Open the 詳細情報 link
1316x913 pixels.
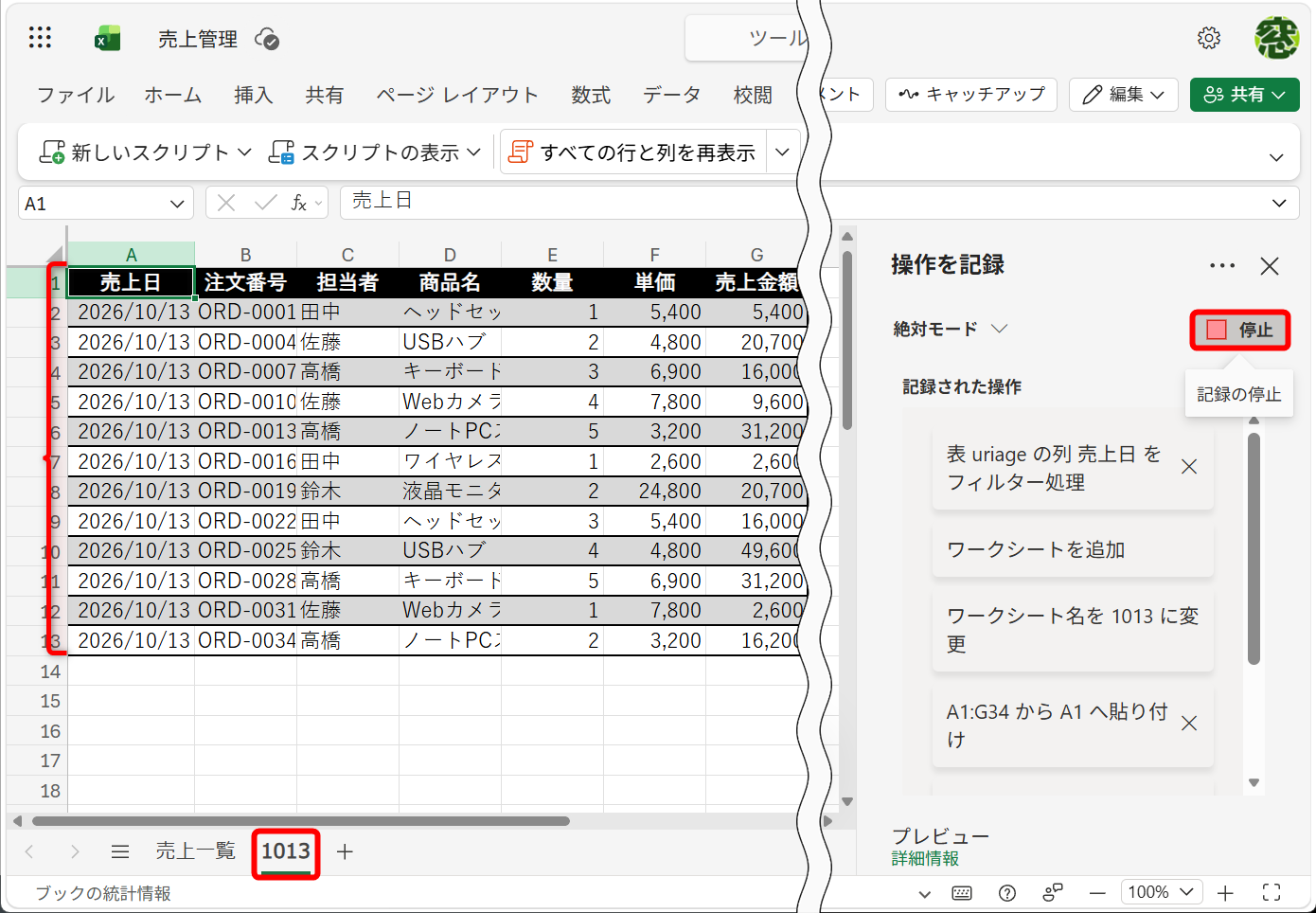click(925, 858)
